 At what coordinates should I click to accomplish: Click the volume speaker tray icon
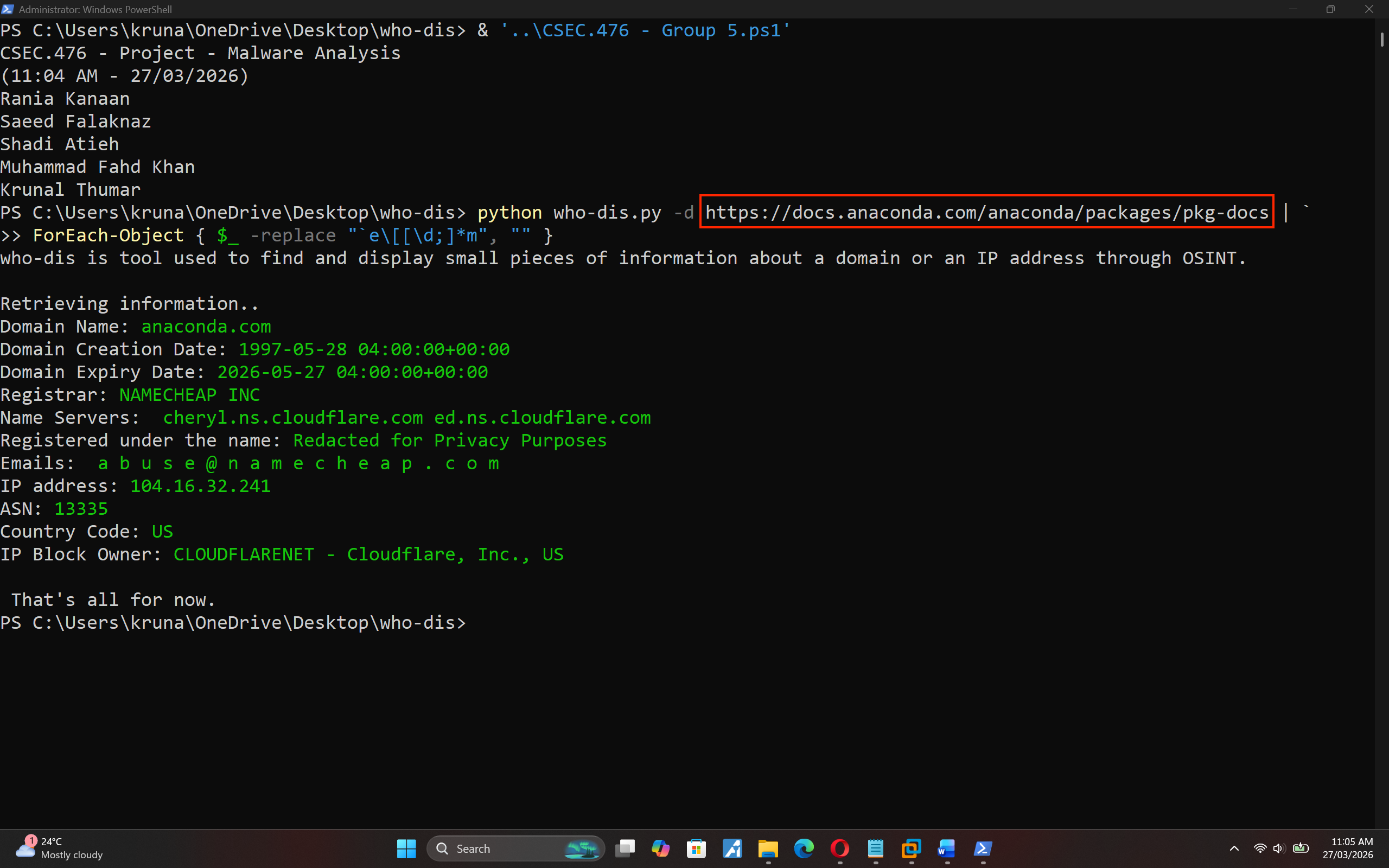(x=1279, y=848)
